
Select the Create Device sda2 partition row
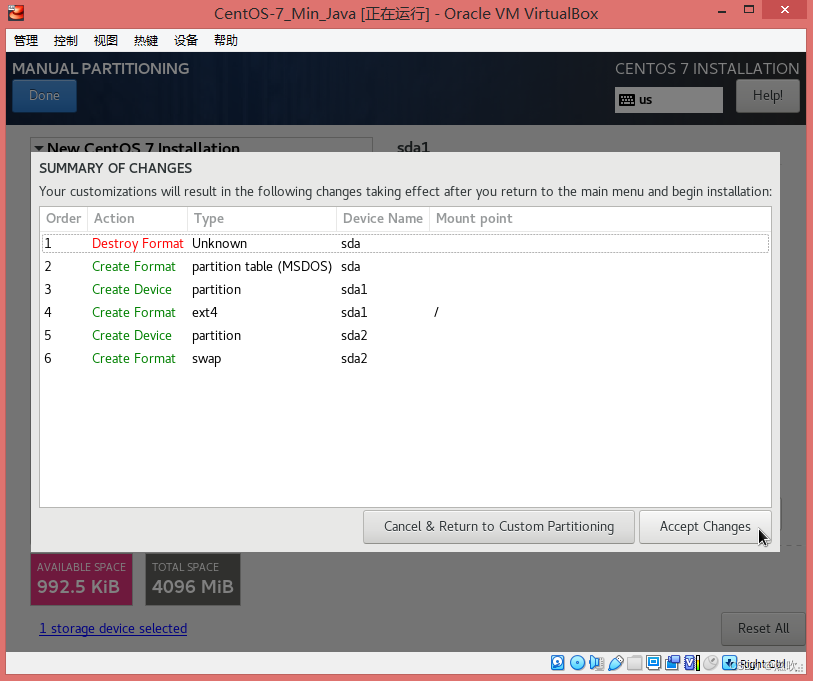pyautogui.click(x=405, y=336)
